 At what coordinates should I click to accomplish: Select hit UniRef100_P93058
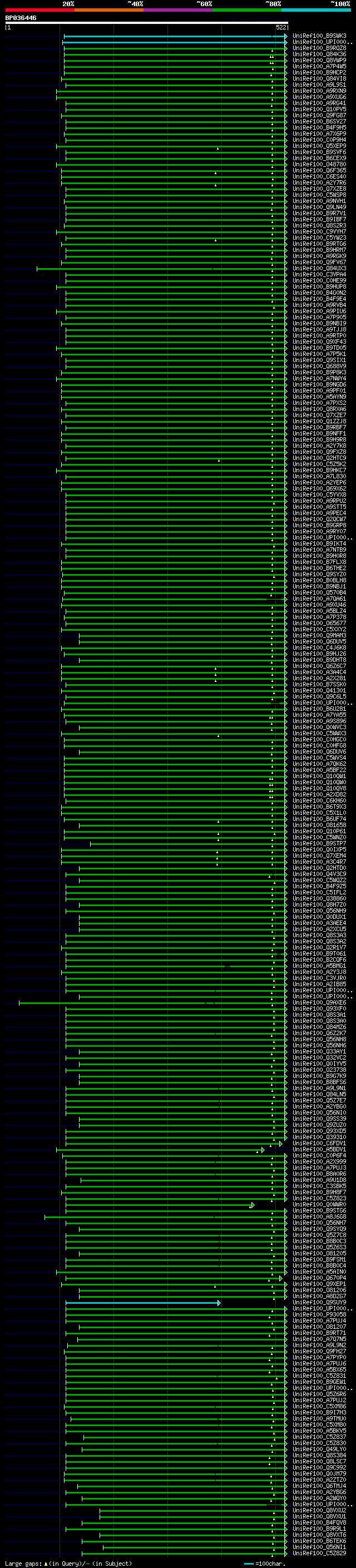point(319,1315)
